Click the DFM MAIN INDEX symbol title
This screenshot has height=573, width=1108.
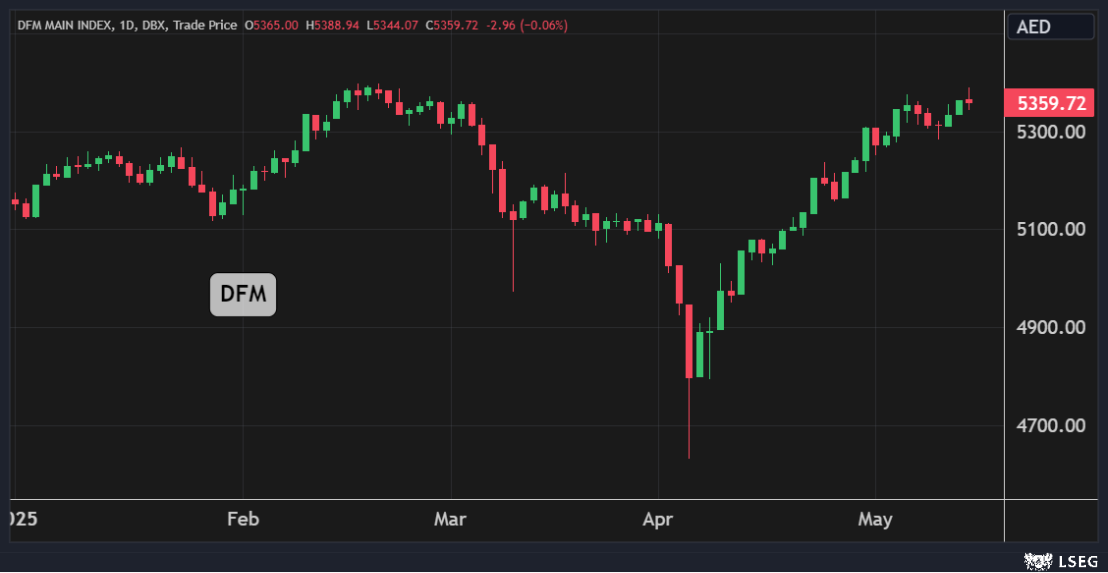point(66,25)
